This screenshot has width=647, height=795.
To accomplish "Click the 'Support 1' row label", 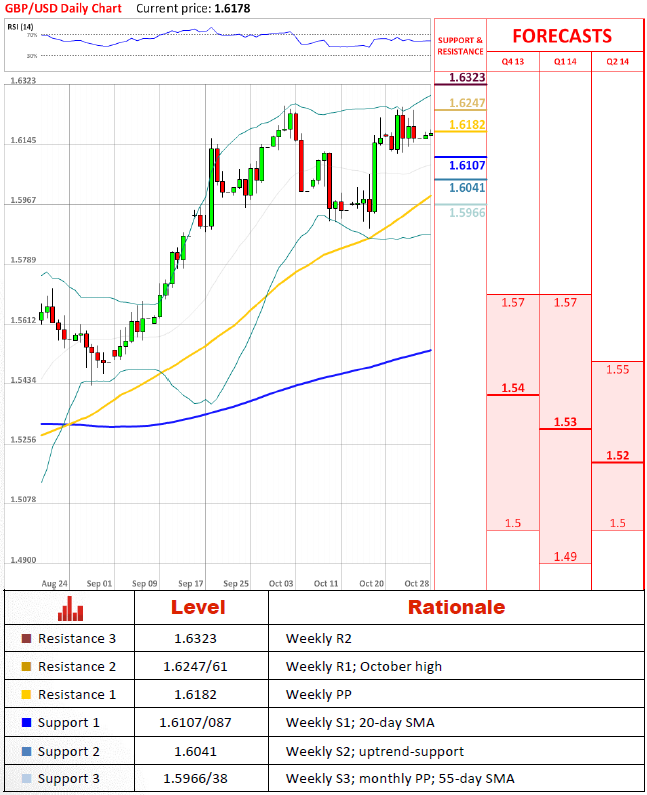I will 68,722.
